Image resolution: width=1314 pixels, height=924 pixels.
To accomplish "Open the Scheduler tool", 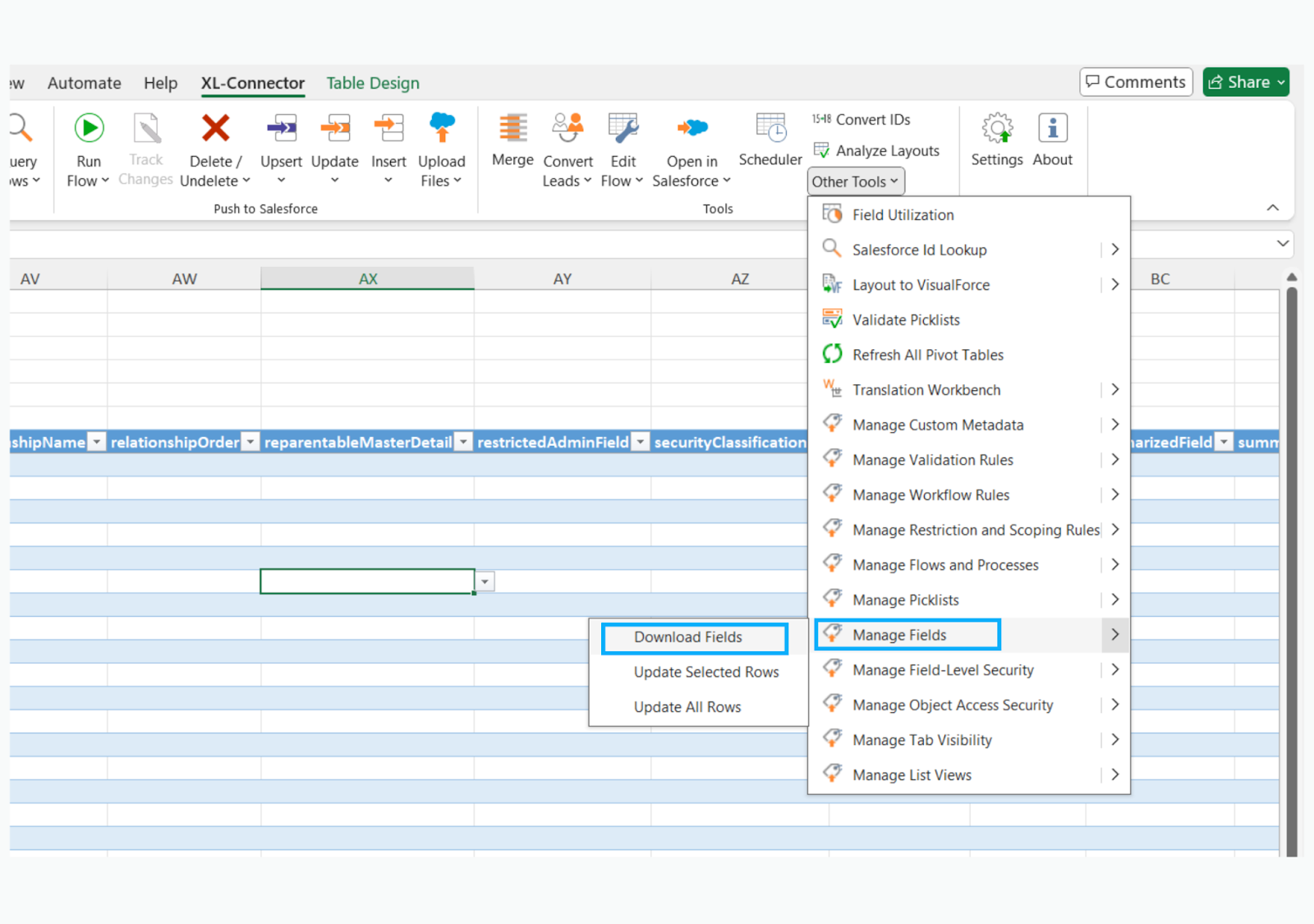I will (x=770, y=140).
